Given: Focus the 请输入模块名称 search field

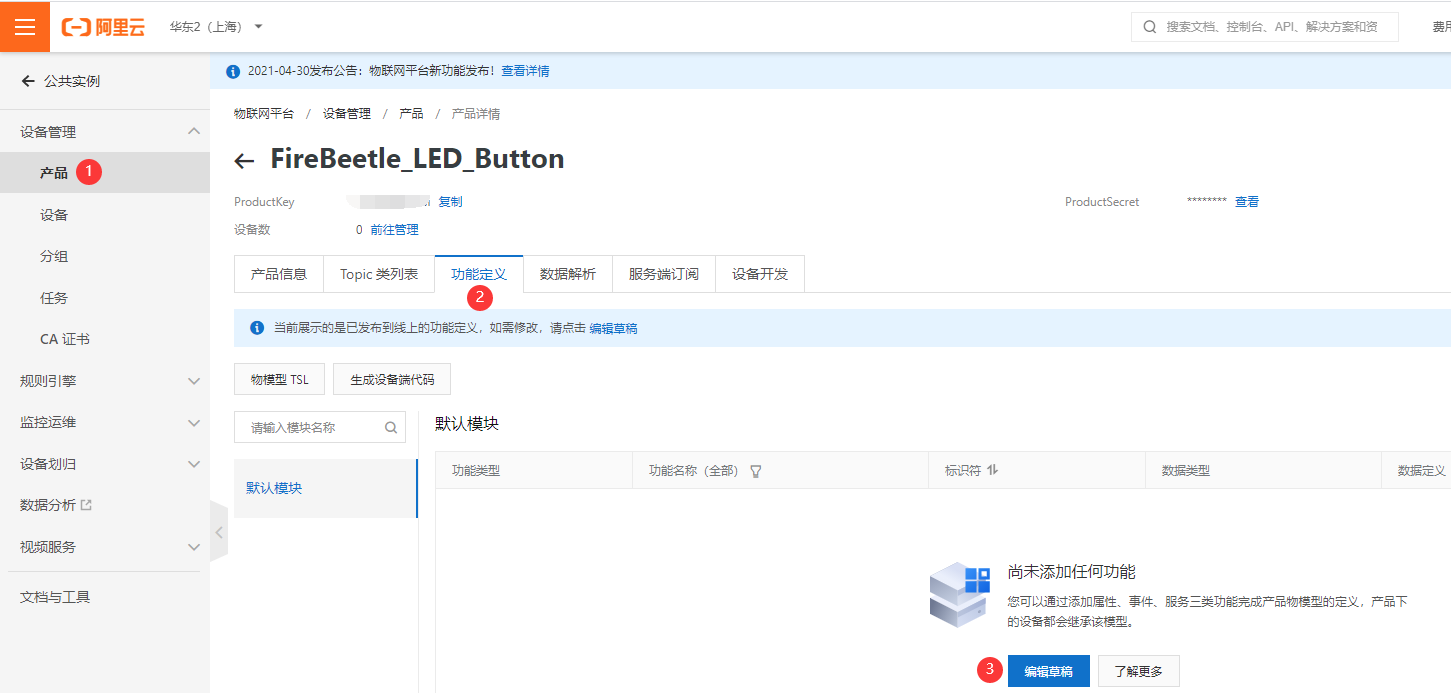Looking at the screenshot, I should coord(320,427).
